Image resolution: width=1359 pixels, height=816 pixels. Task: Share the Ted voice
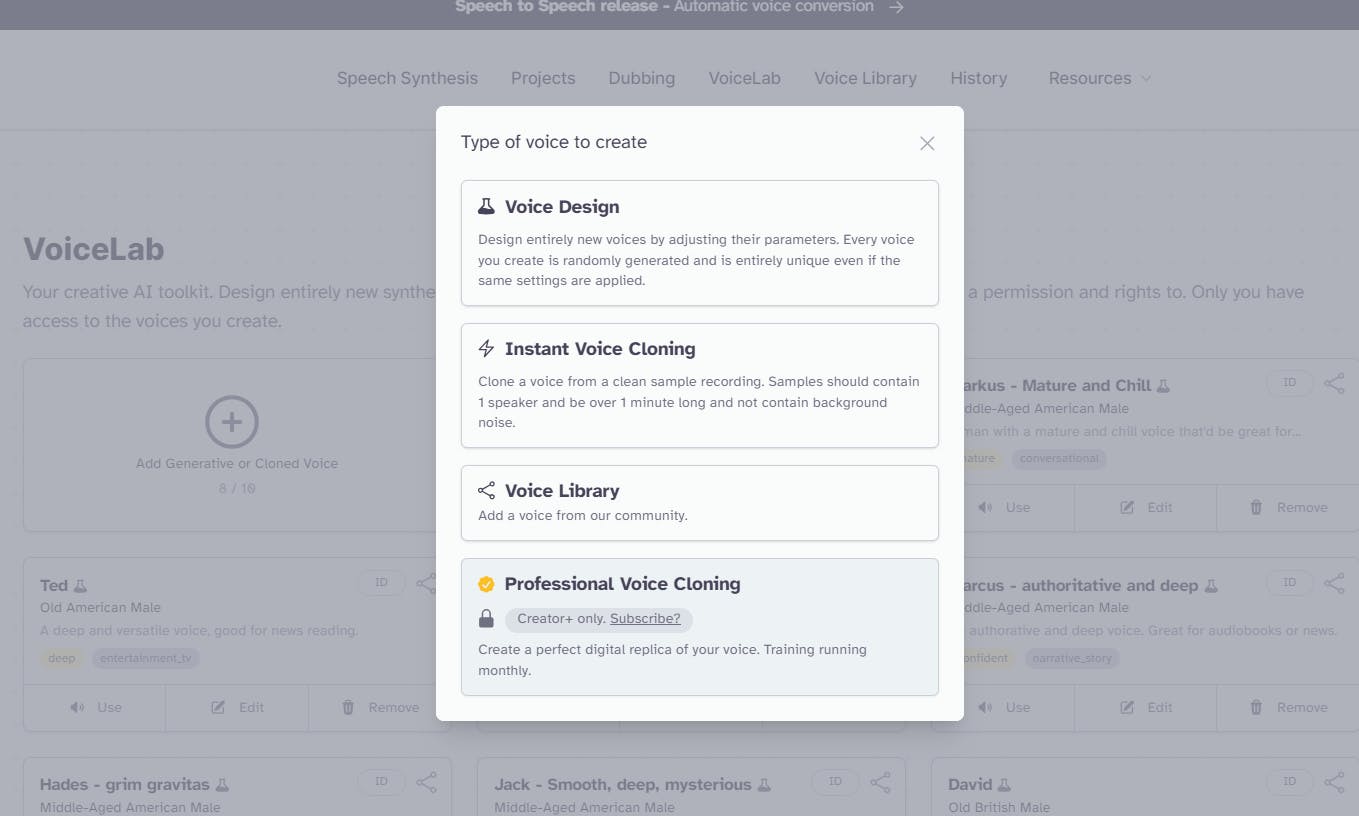point(427,583)
